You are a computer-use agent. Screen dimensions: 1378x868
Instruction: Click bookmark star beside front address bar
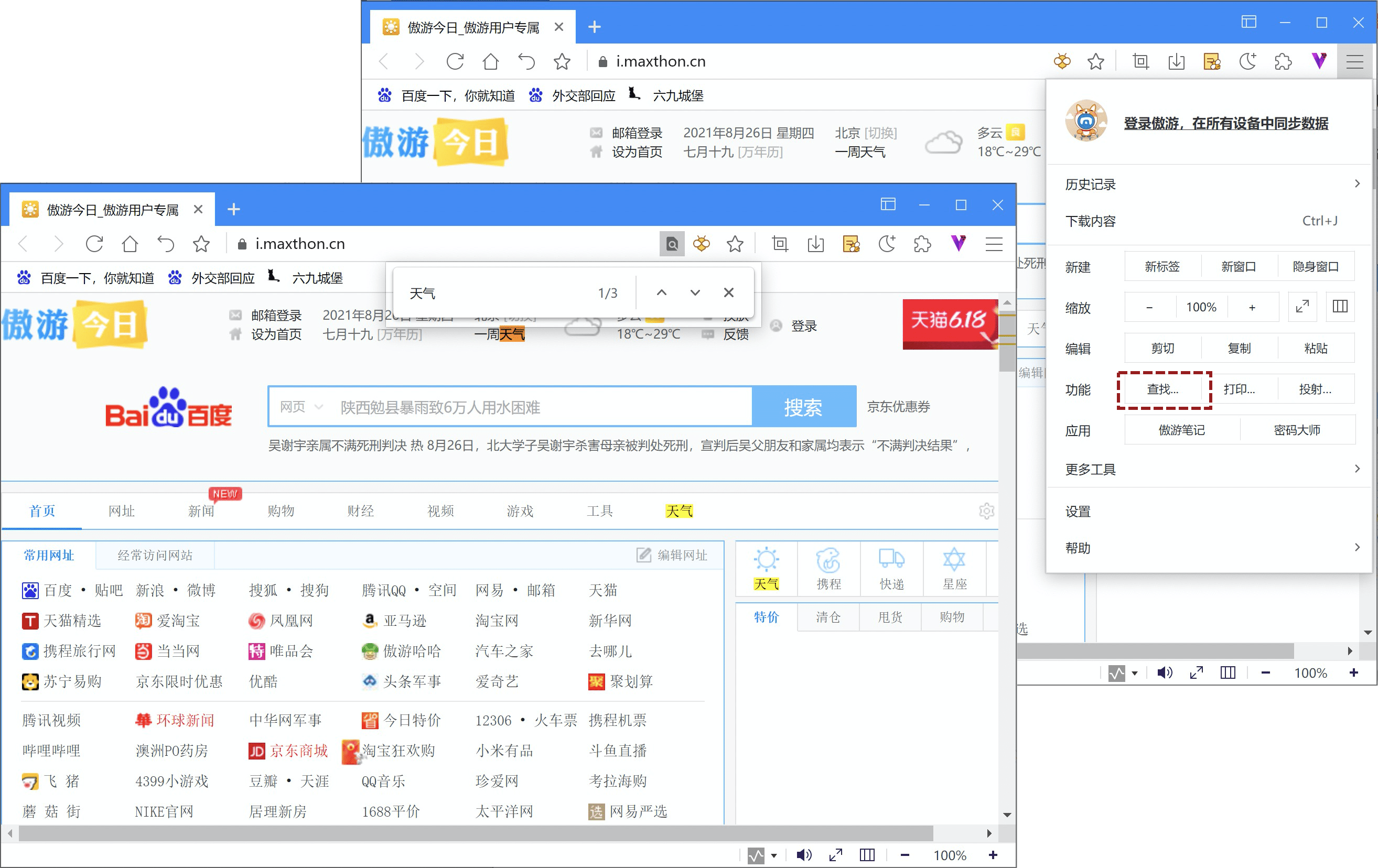coord(735,244)
